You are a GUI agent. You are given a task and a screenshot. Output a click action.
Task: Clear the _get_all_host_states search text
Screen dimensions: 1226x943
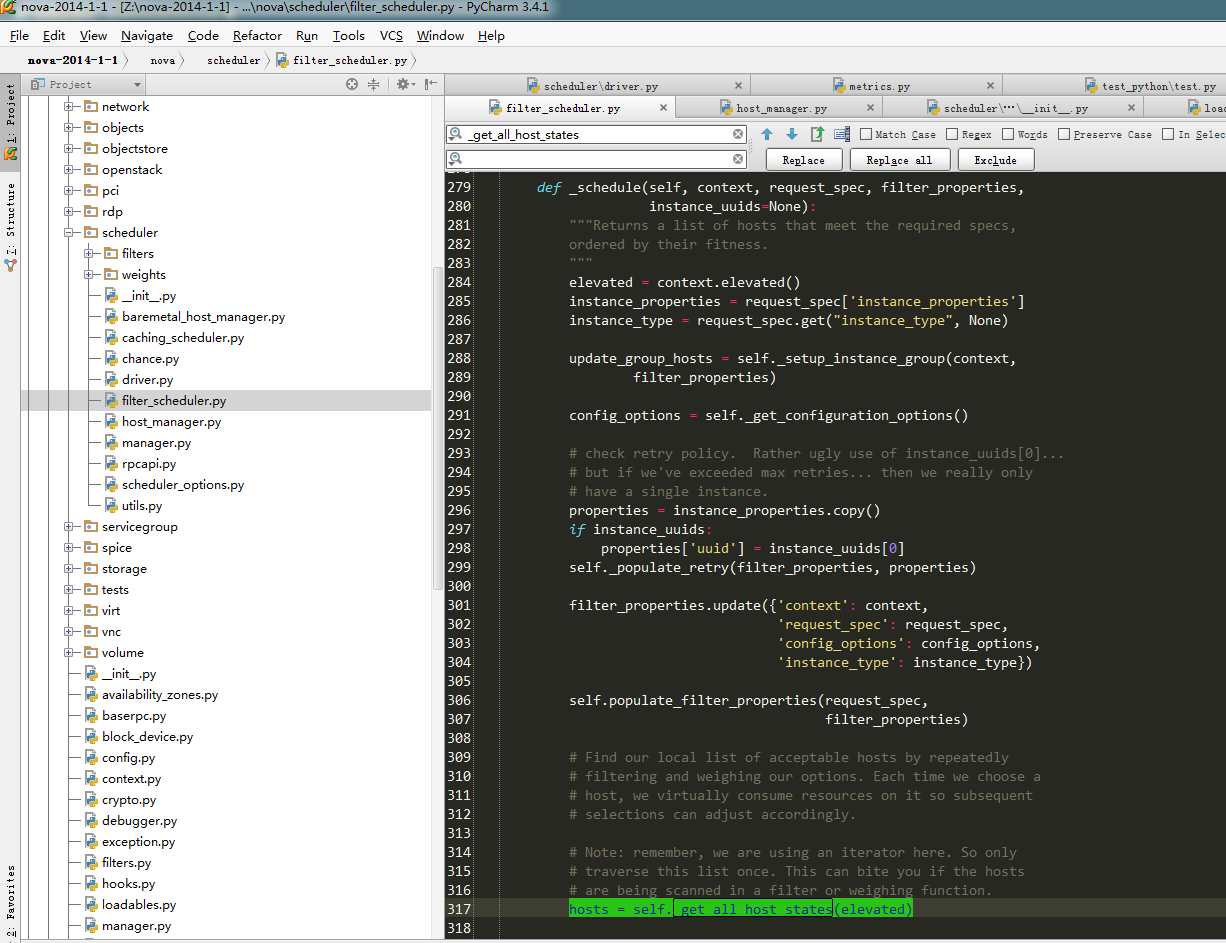(738, 134)
